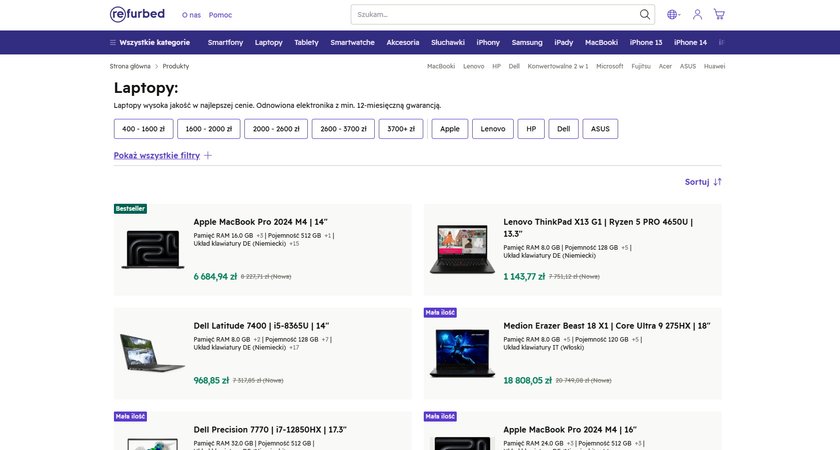Click Strona główna breadcrumb
840x450 pixels.
130,66
